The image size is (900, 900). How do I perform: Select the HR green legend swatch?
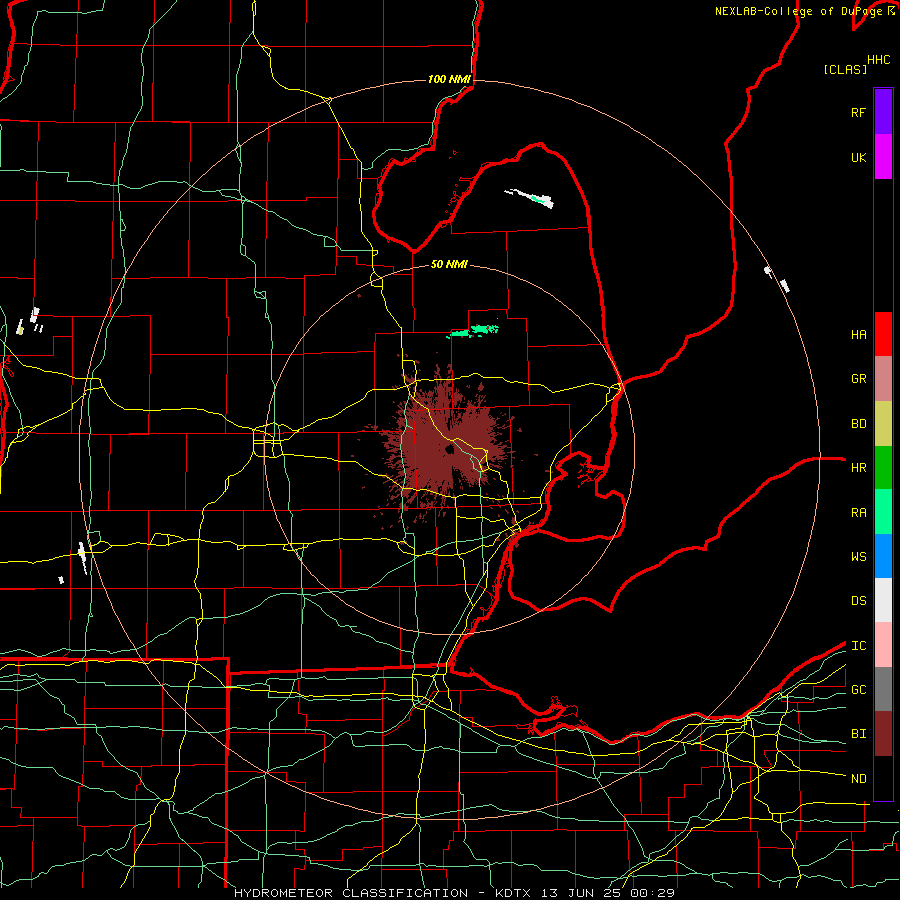(x=883, y=468)
